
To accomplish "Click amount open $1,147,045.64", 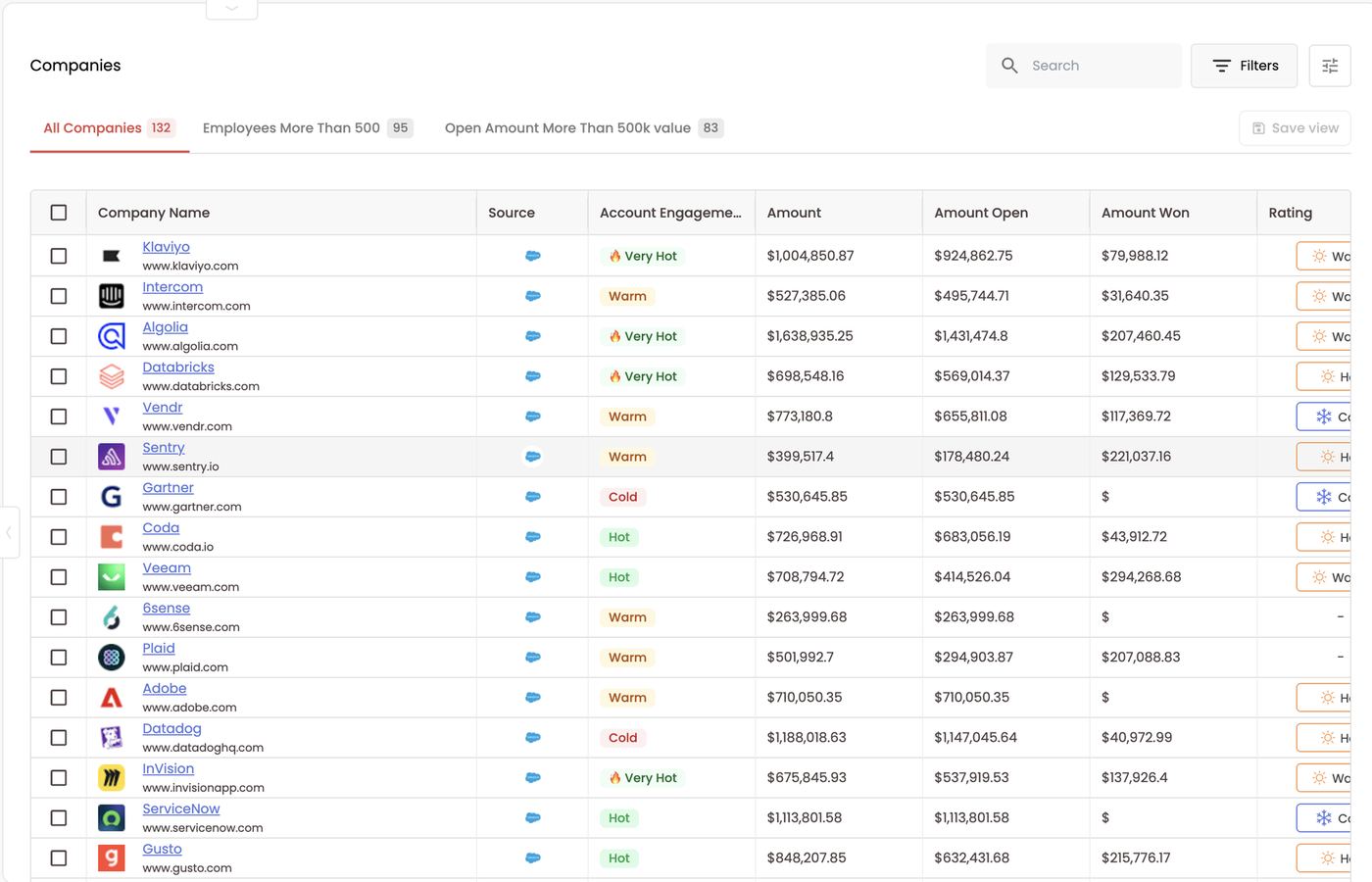I will [x=976, y=738].
